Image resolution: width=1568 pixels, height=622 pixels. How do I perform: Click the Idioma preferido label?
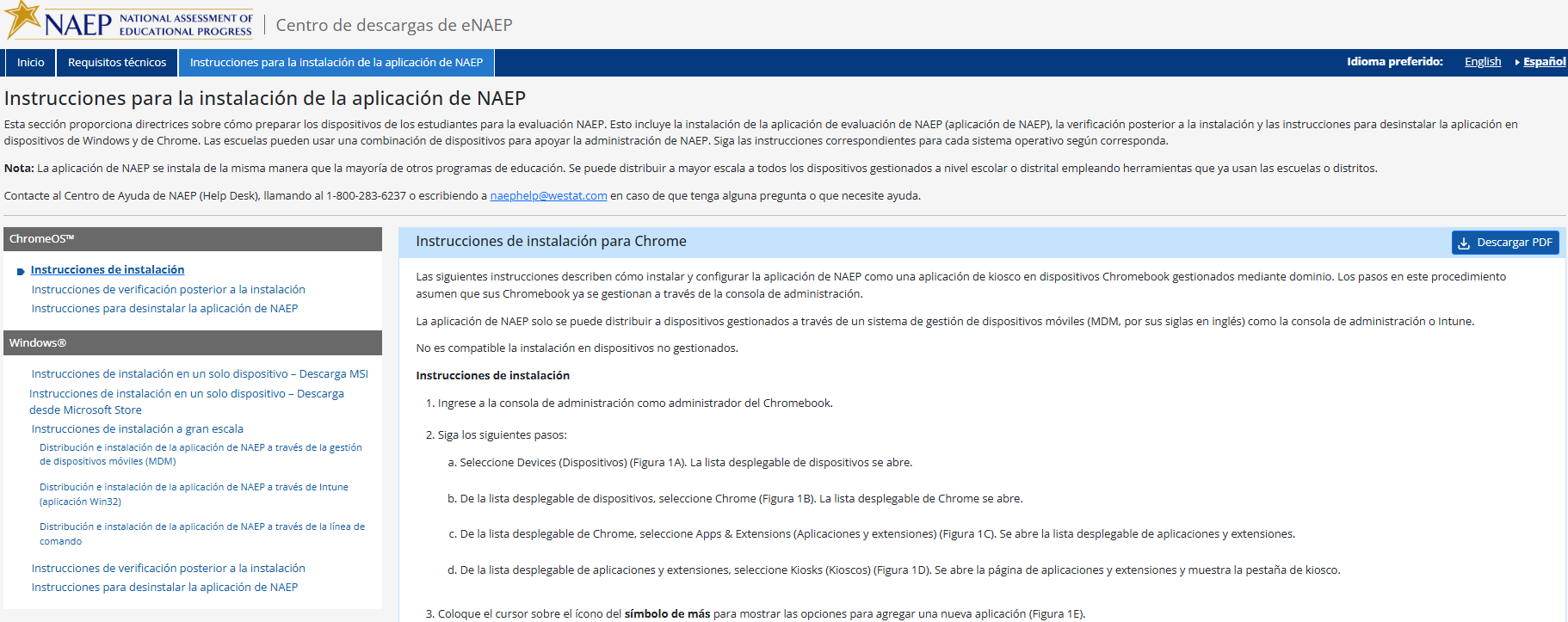click(x=1395, y=62)
